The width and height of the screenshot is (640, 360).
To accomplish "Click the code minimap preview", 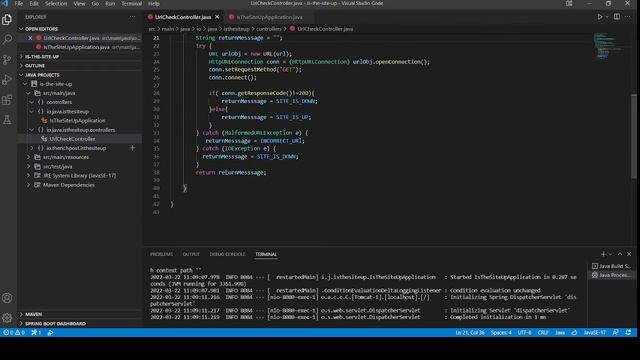I will pos(607,46).
